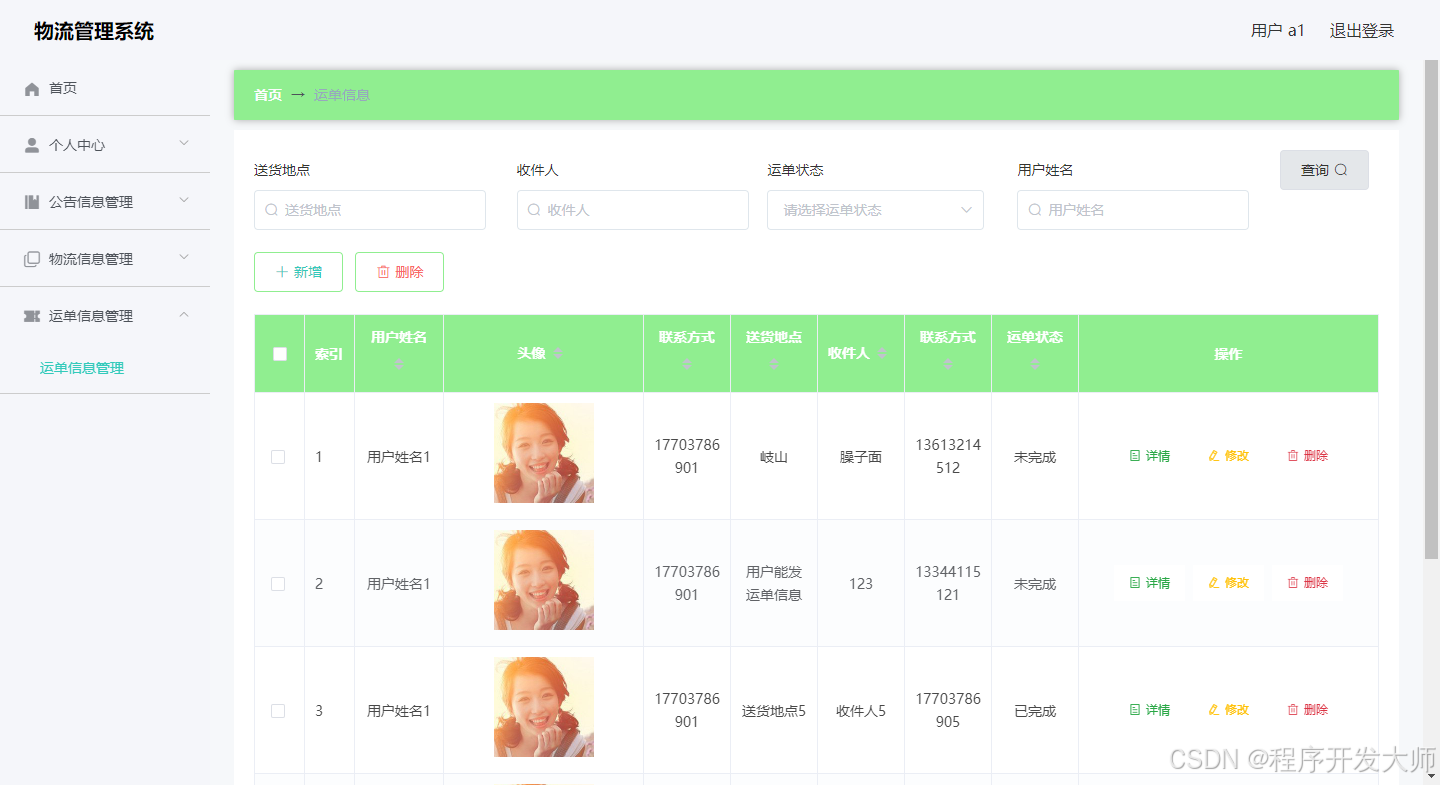This screenshot has height=785, width=1440.
Task: Click 删除 for row with 收件人5
Action: click(1307, 710)
